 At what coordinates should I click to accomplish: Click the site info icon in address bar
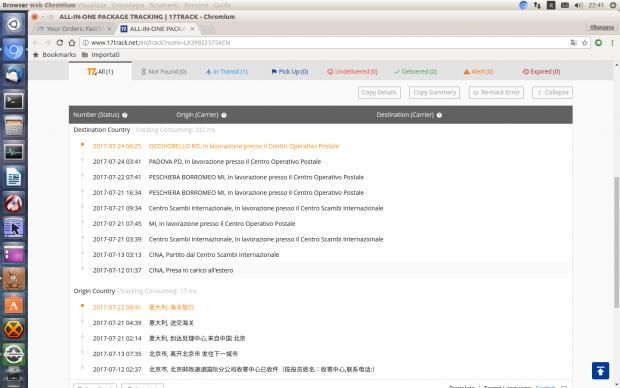(85, 43)
